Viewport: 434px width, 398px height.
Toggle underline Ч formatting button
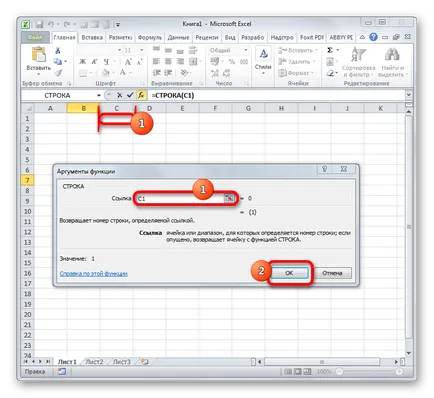click(106, 62)
